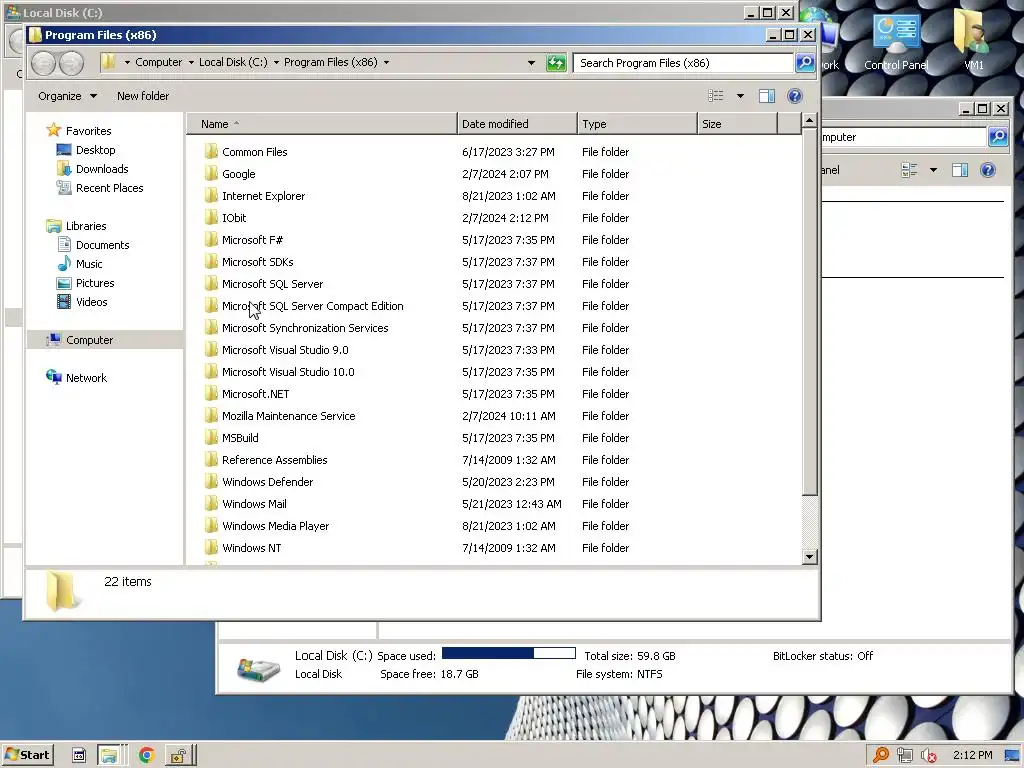Click the search magnifier in Program Files window
This screenshot has width=1024, height=768.
point(805,63)
